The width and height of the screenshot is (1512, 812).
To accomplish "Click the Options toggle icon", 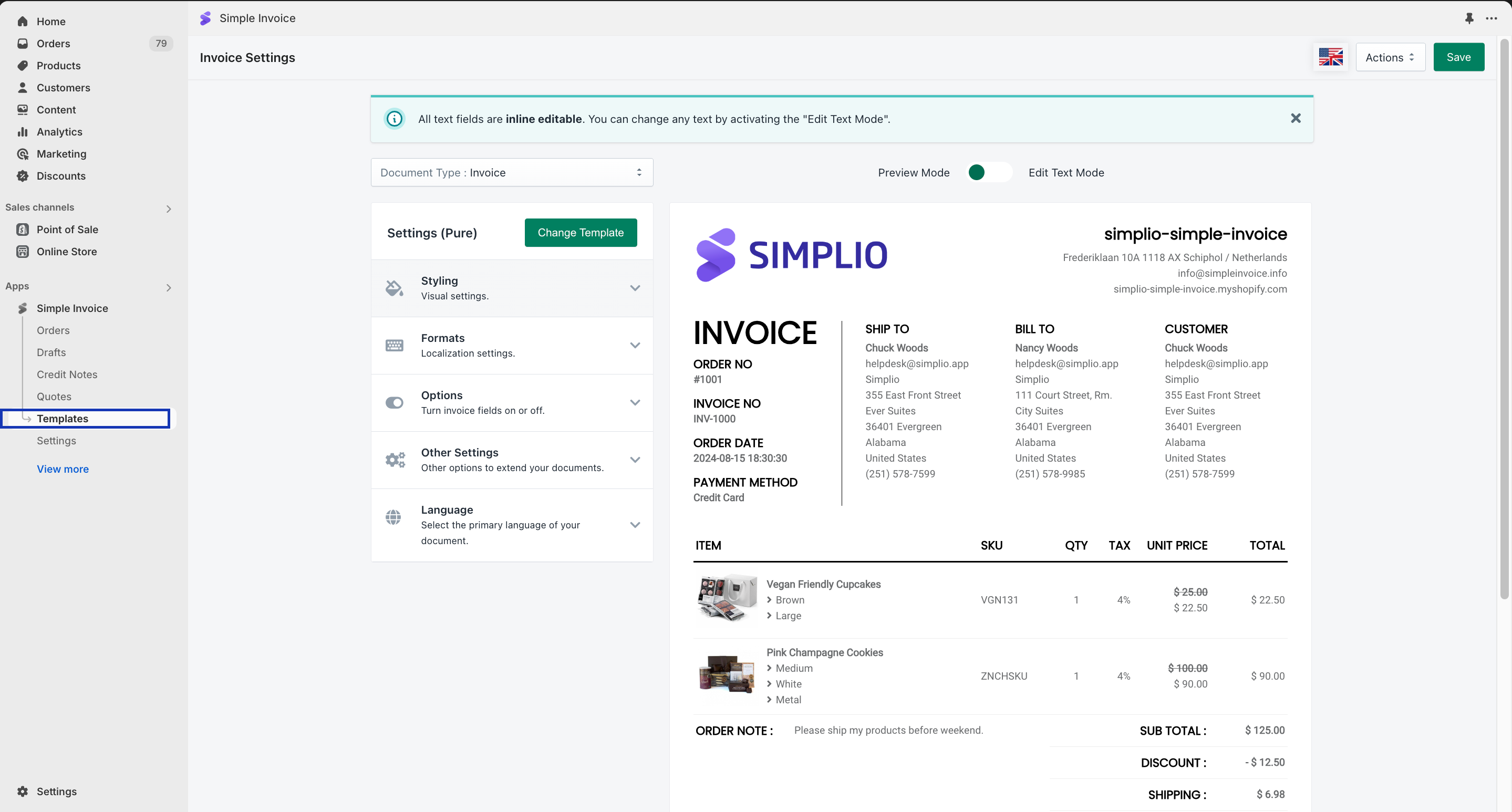I will point(394,402).
